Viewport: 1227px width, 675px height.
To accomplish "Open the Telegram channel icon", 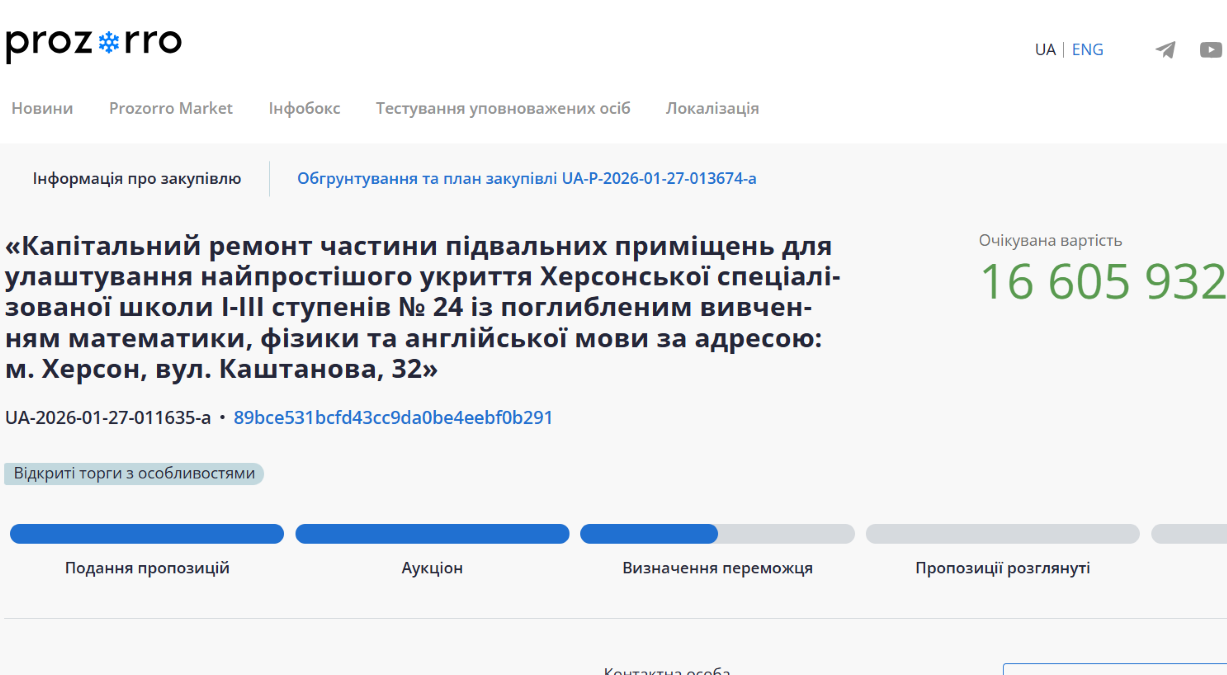I will 1165,50.
